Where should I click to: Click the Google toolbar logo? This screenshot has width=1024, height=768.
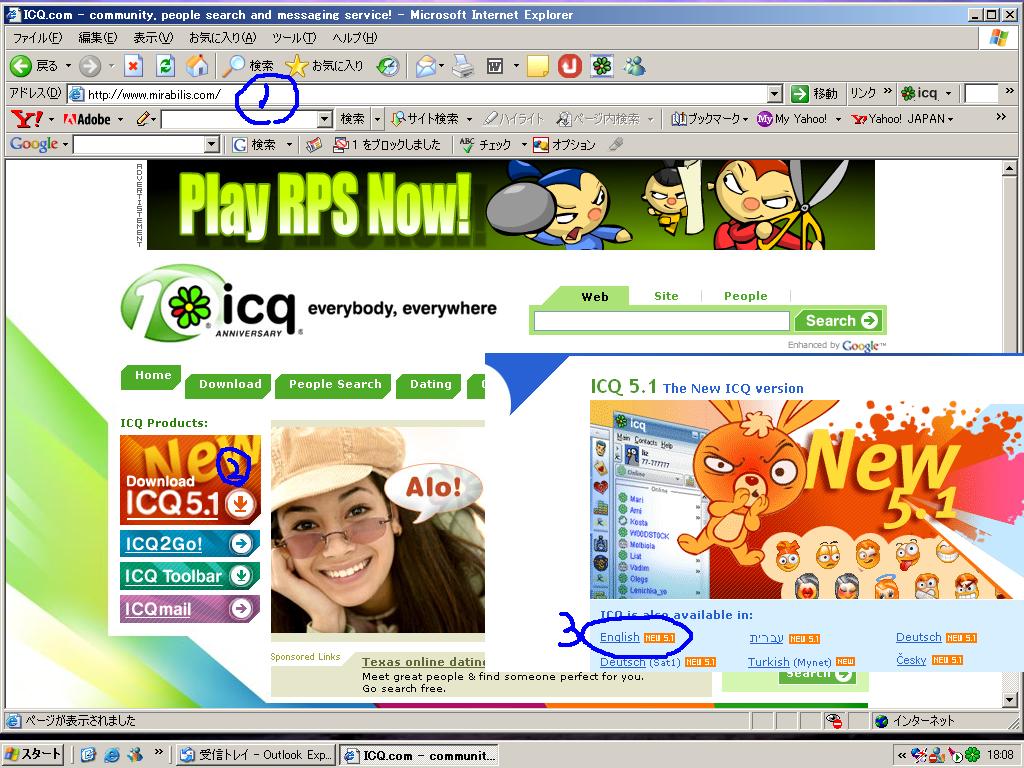coord(34,144)
